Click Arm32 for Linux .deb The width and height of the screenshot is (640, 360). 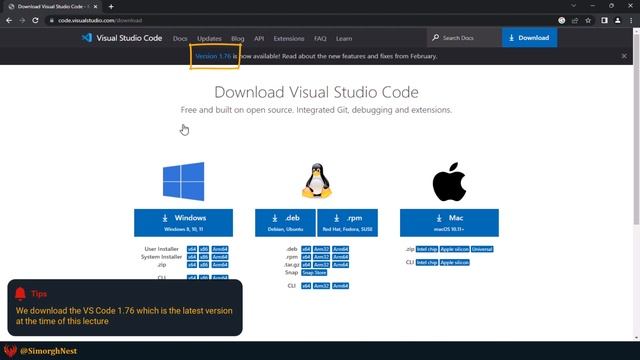click(x=321, y=249)
